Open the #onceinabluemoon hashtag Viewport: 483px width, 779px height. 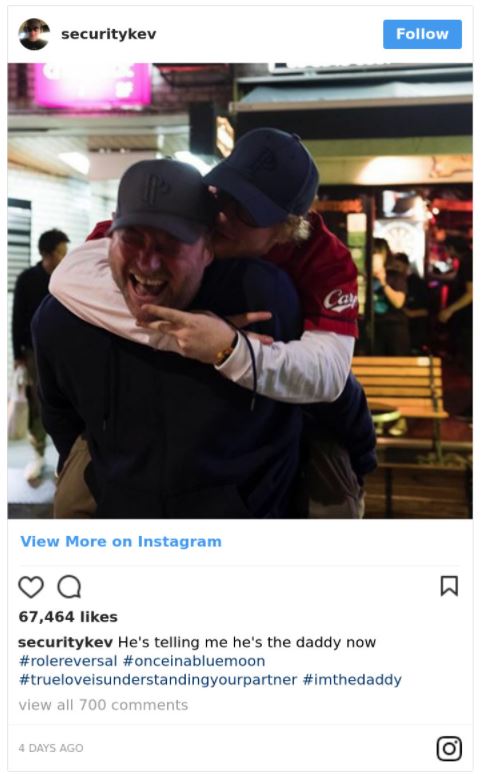194,661
